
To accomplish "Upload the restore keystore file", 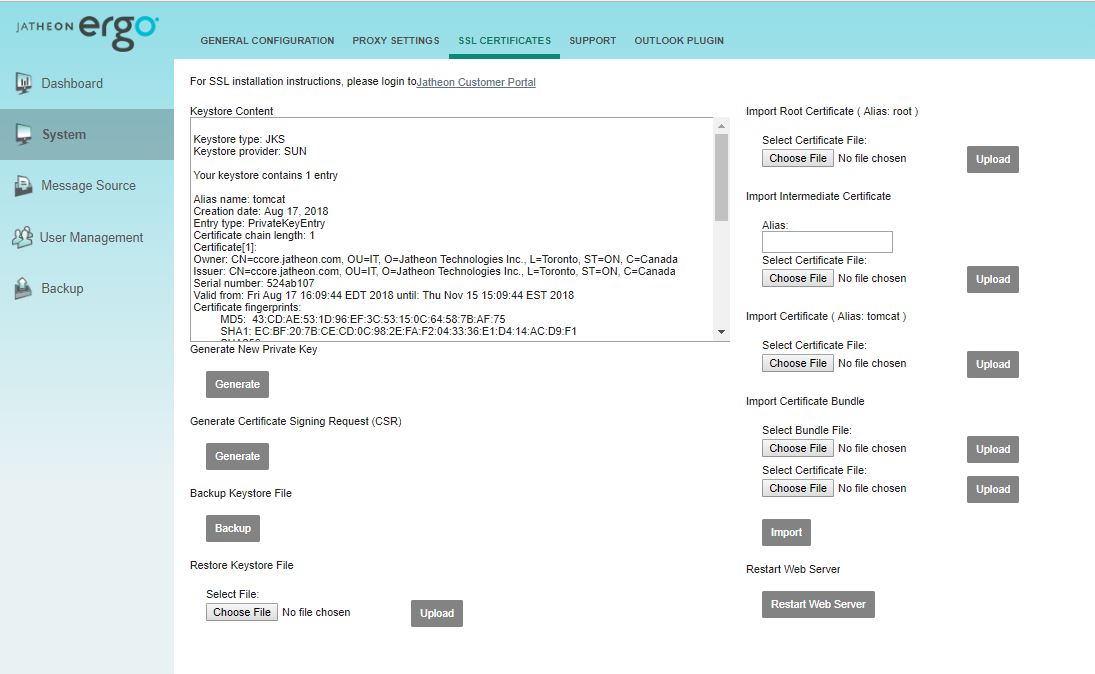I will point(436,613).
